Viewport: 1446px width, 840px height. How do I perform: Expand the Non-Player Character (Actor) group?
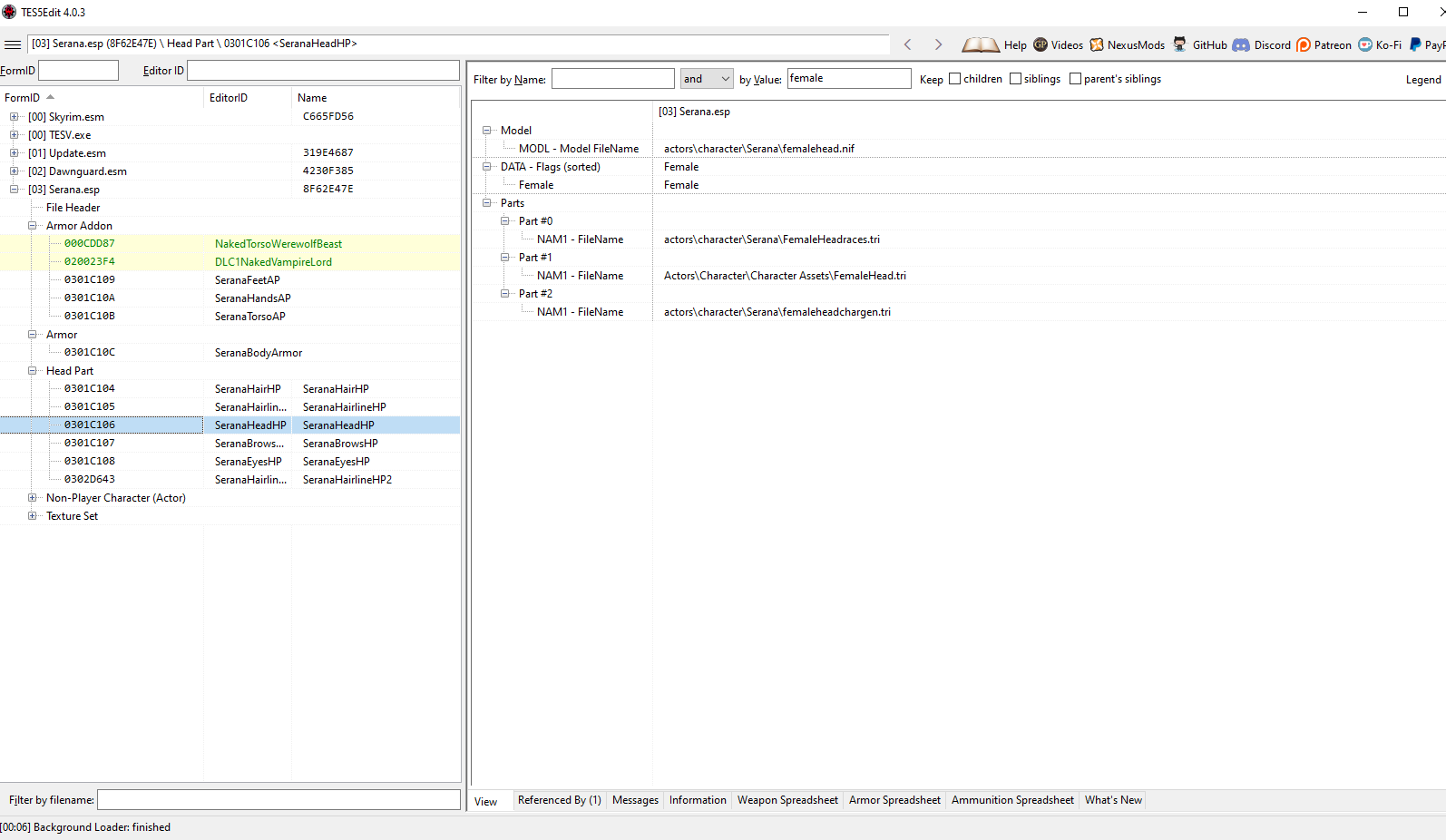point(32,497)
